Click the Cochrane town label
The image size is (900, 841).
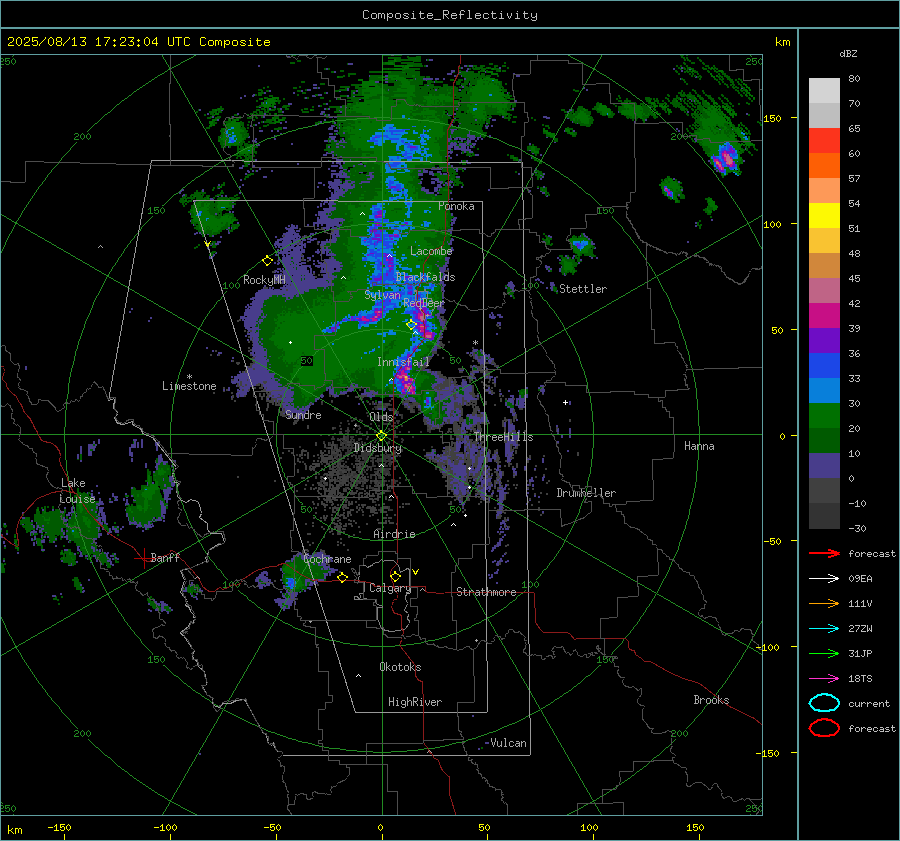click(x=327, y=559)
